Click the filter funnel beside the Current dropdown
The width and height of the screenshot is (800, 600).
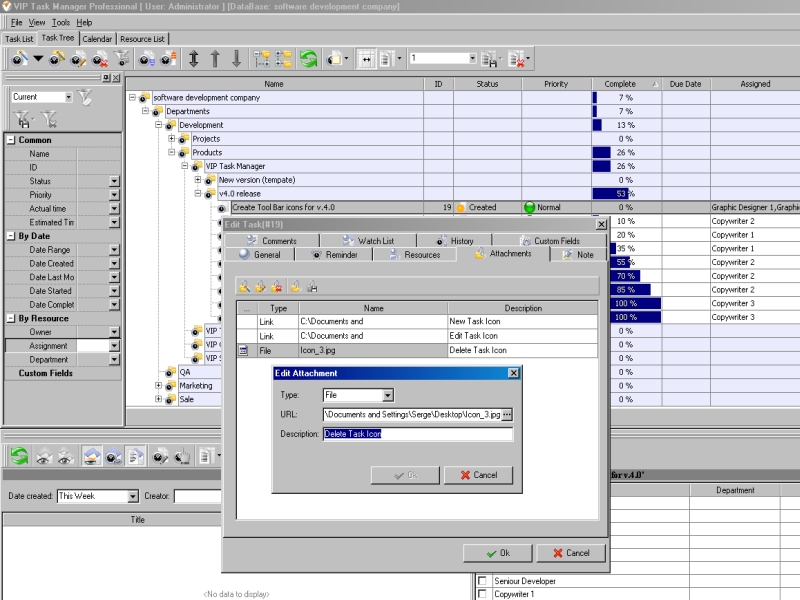pyautogui.click(x=85, y=97)
